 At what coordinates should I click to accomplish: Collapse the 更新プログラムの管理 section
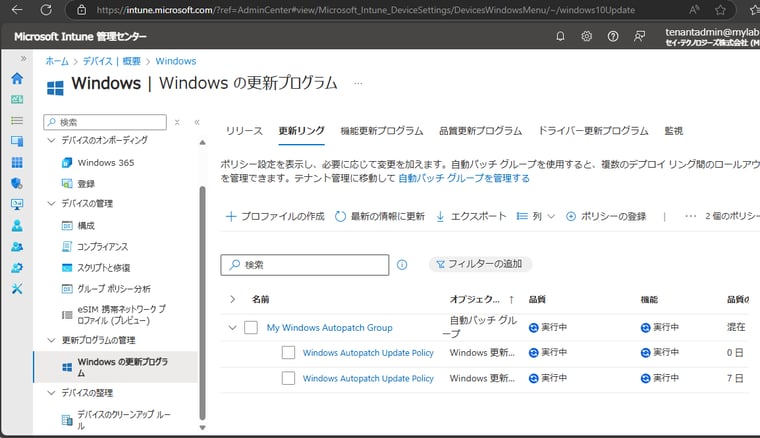point(51,340)
